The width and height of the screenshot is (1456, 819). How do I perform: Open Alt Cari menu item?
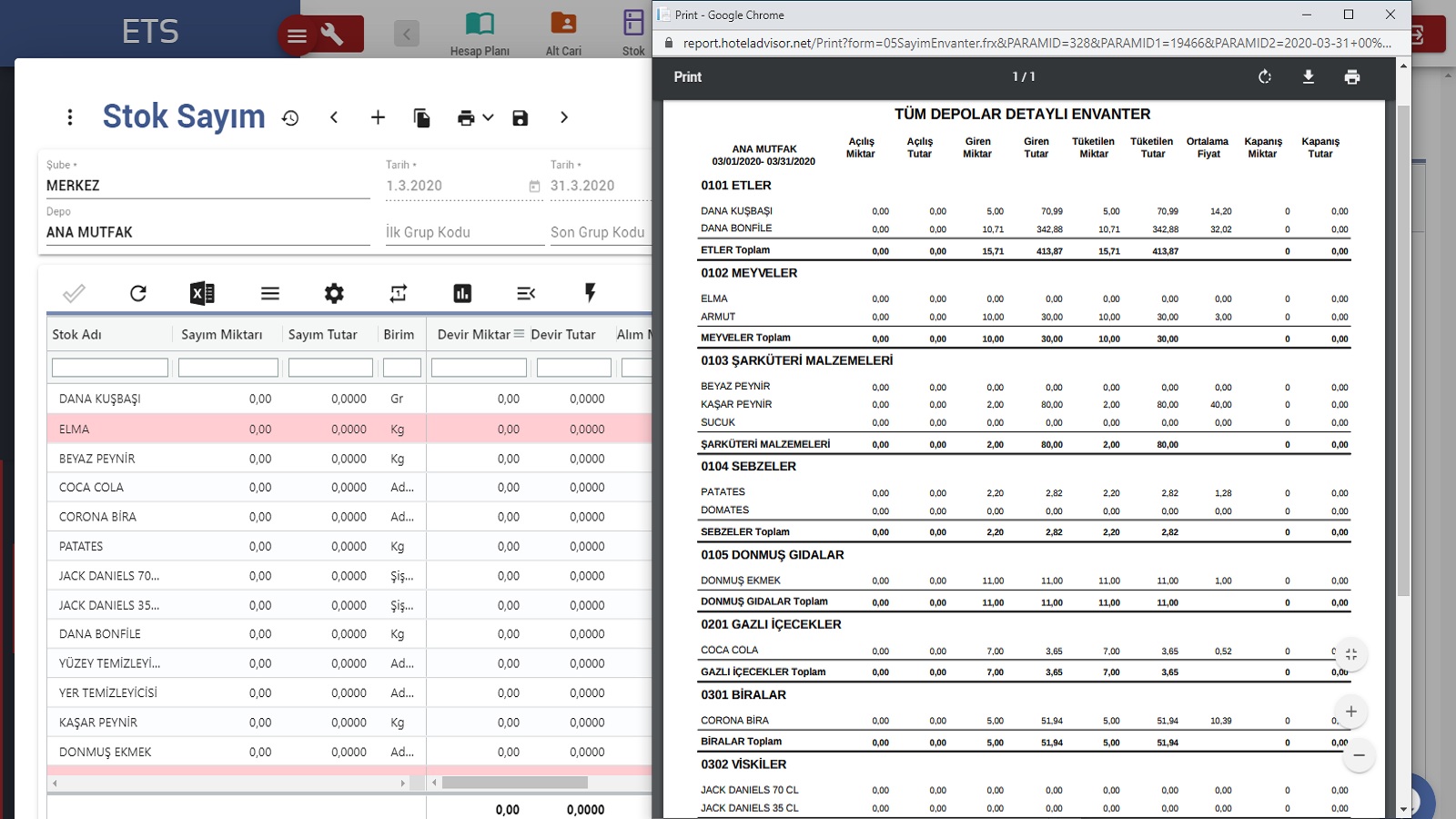[563, 34]
